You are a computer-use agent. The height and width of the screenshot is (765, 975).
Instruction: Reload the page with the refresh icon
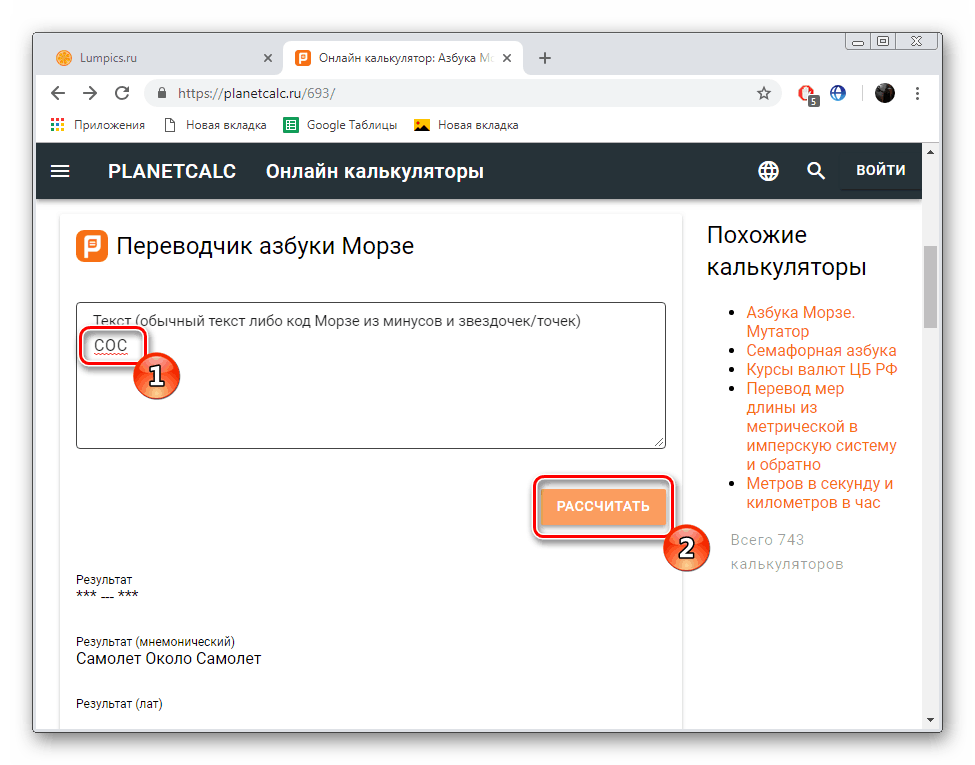click(x=122, y=93)
